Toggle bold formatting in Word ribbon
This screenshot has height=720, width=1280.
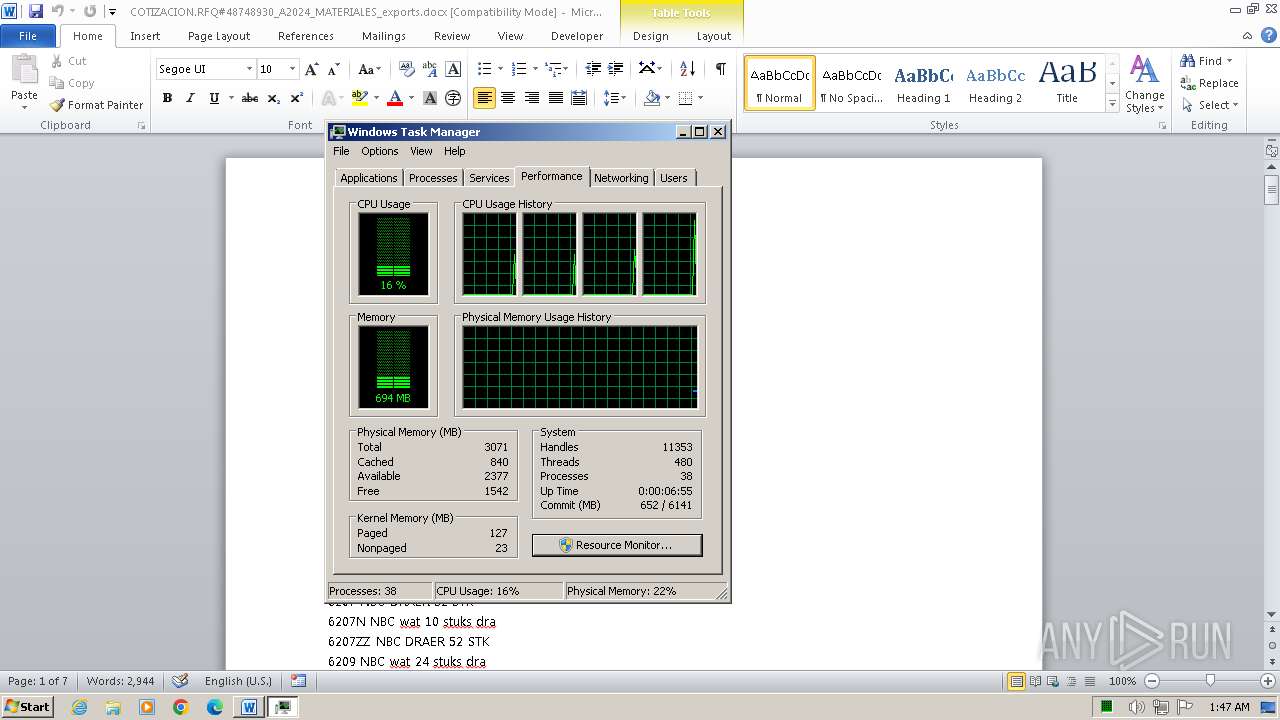[167, 98]
